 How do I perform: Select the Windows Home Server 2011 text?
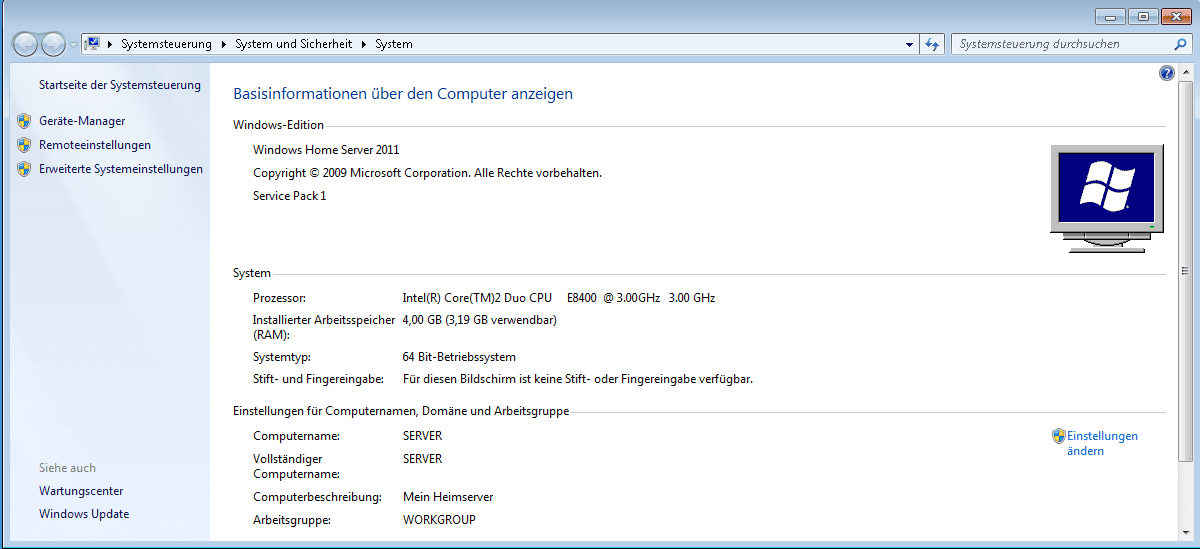(x=326, y=150)
